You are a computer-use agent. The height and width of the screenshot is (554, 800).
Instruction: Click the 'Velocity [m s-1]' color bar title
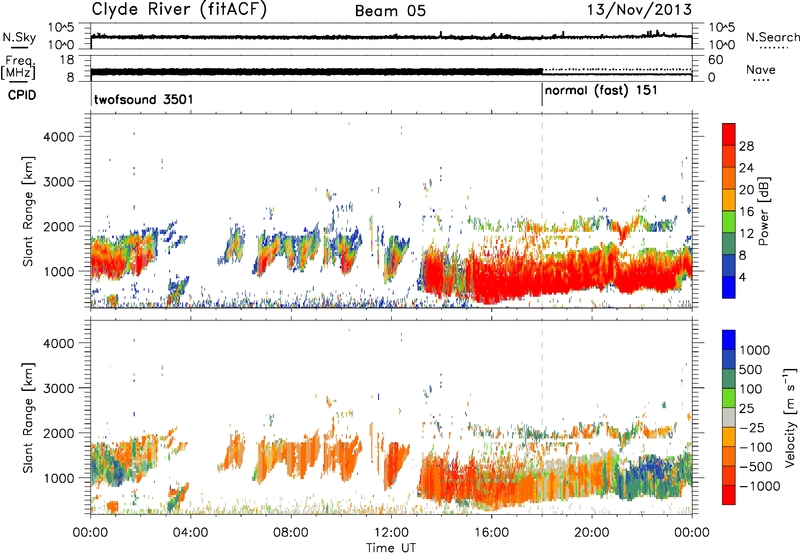pyautogui.click(x=791, y=417)
